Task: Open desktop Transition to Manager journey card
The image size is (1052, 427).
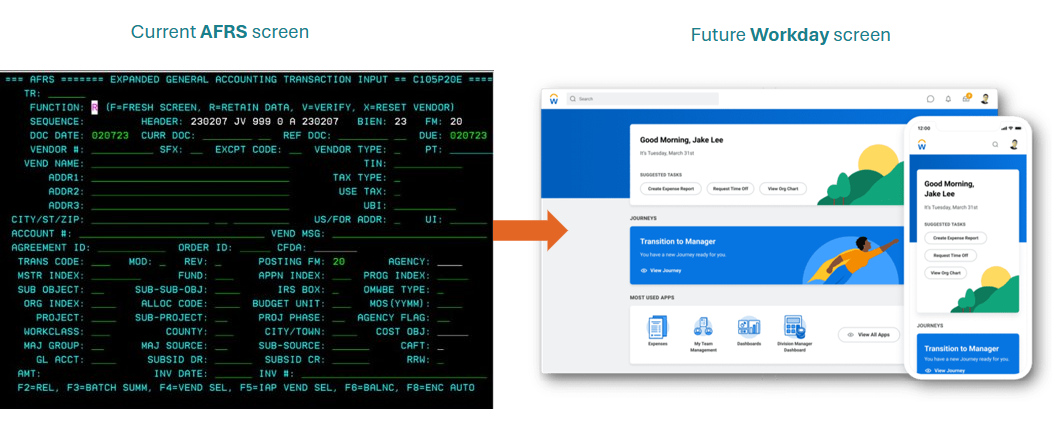Action: click(768, 255)
